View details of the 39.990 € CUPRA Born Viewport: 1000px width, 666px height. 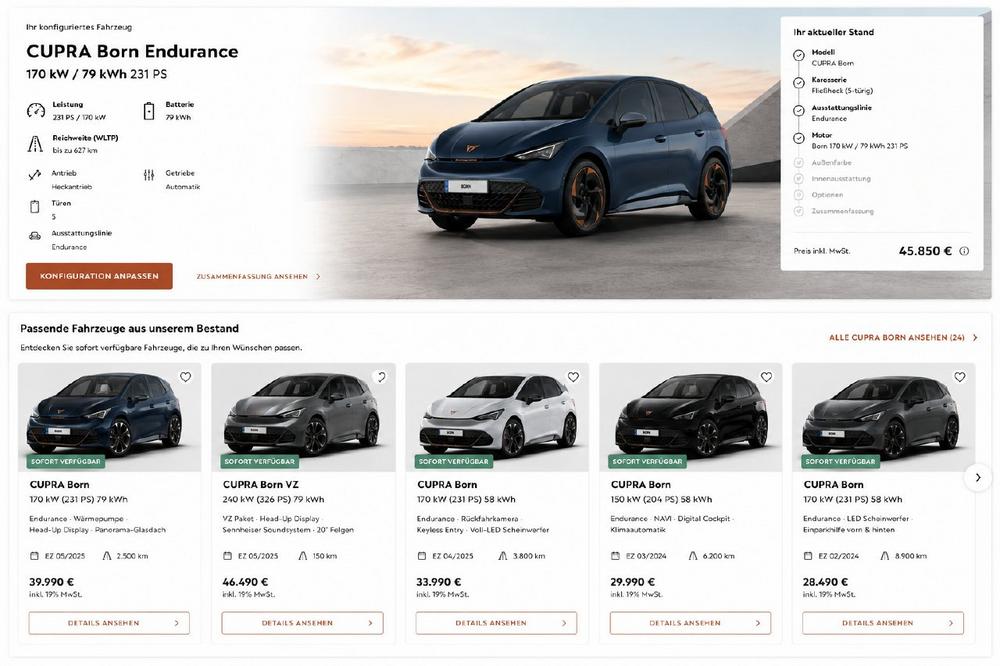click(x=109, y=623)
